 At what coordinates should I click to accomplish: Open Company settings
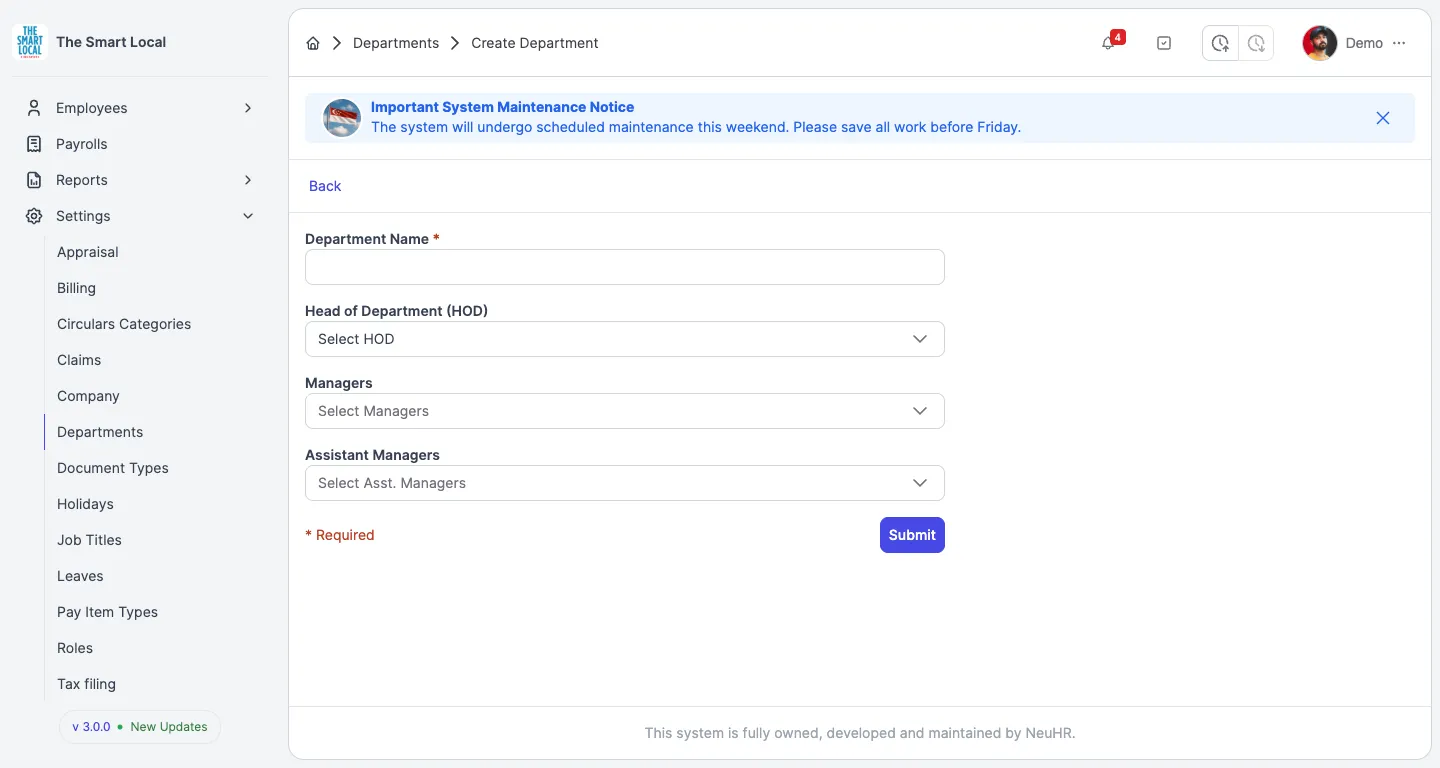pyautogui.click(x=88, y=396)
